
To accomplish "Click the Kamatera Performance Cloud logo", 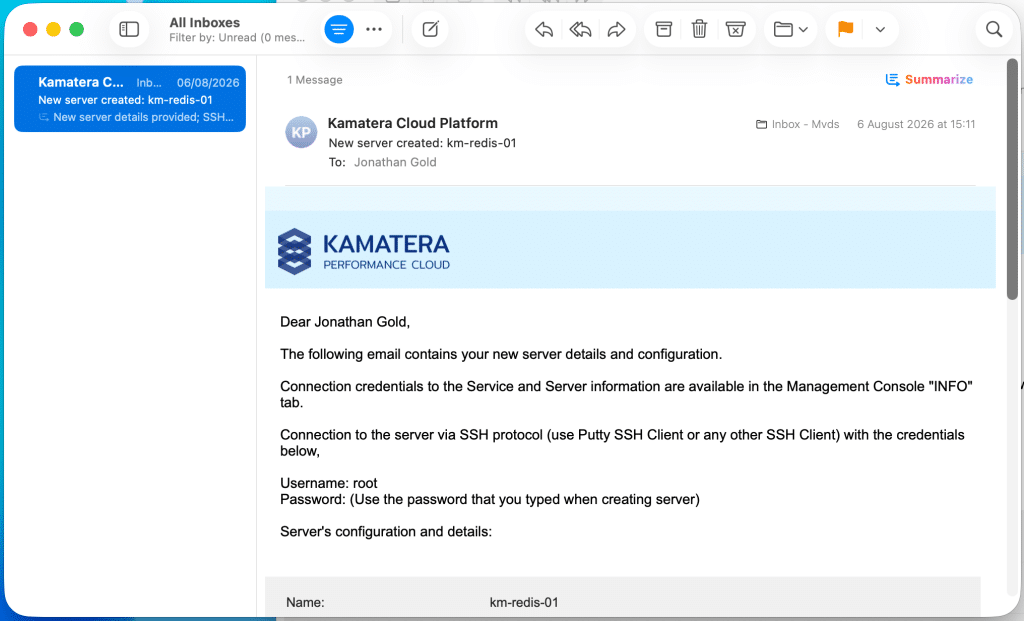I will pos(364,251).
